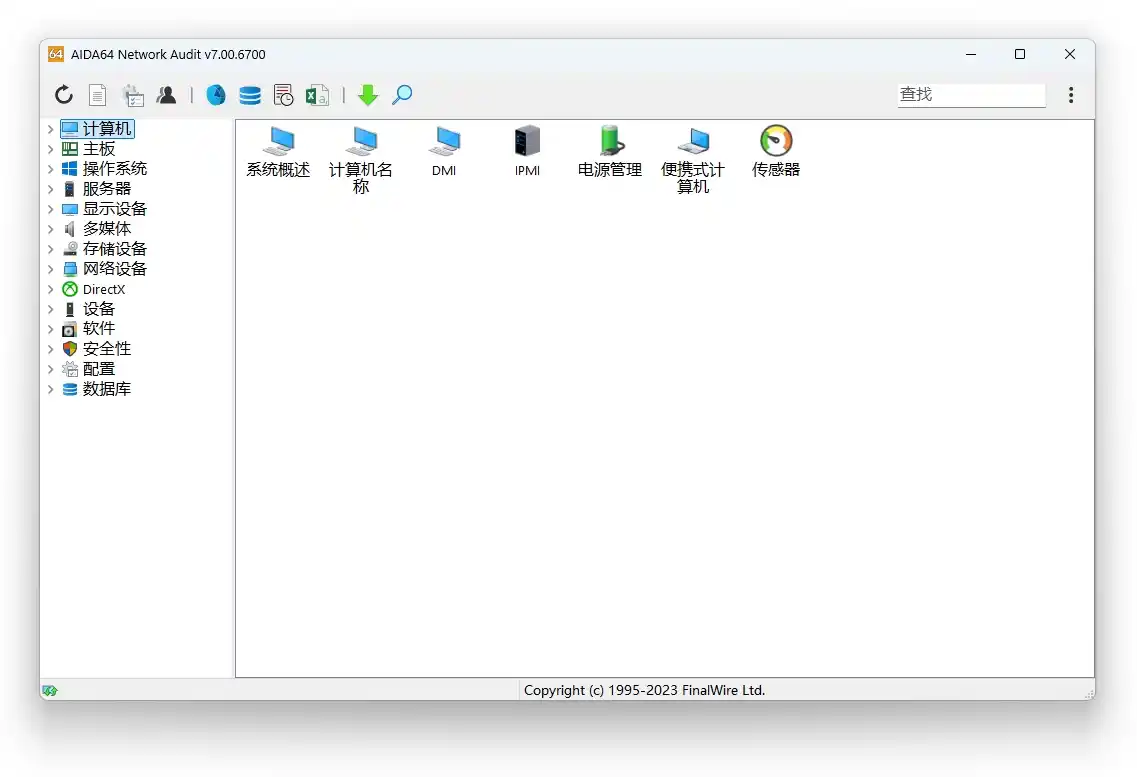Expand the 存储设备 tree node

click(x=51, y=249)
